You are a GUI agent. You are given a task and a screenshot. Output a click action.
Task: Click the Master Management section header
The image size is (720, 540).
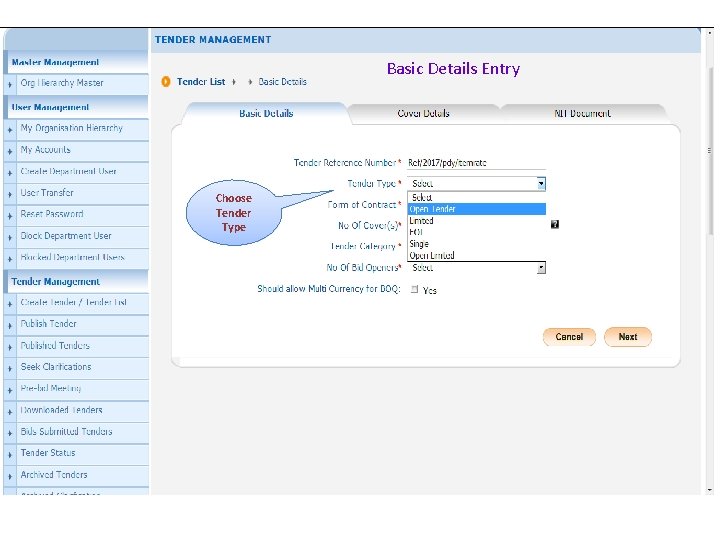pyautogui.click(x=76, y=62)
